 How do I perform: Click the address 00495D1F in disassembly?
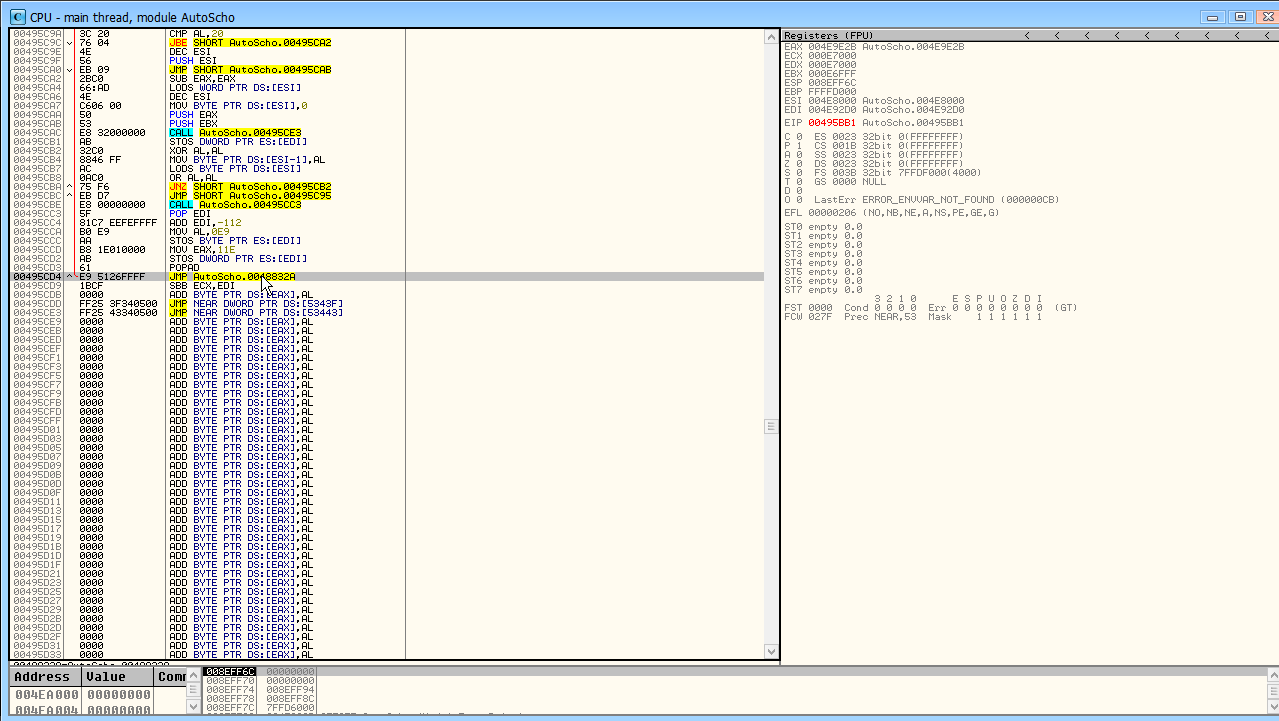(38, 564)
